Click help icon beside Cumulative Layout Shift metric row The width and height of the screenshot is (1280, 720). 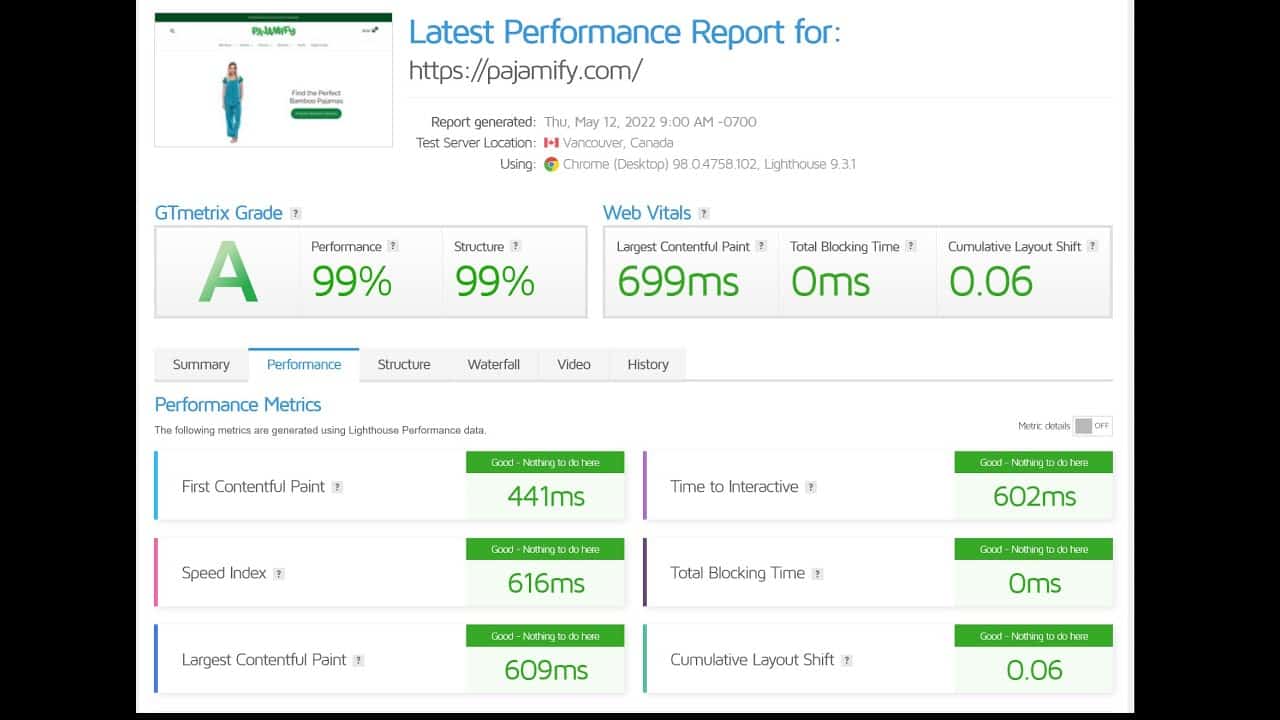pos(846,660)
